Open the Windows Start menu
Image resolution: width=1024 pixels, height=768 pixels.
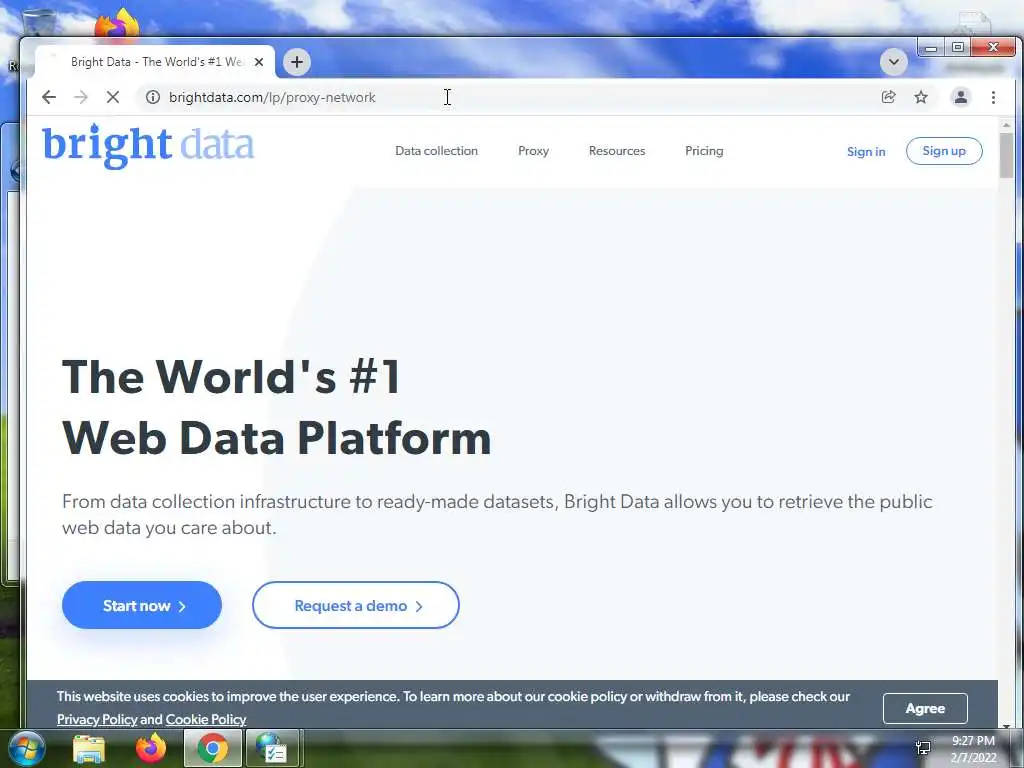click(27, 749)
